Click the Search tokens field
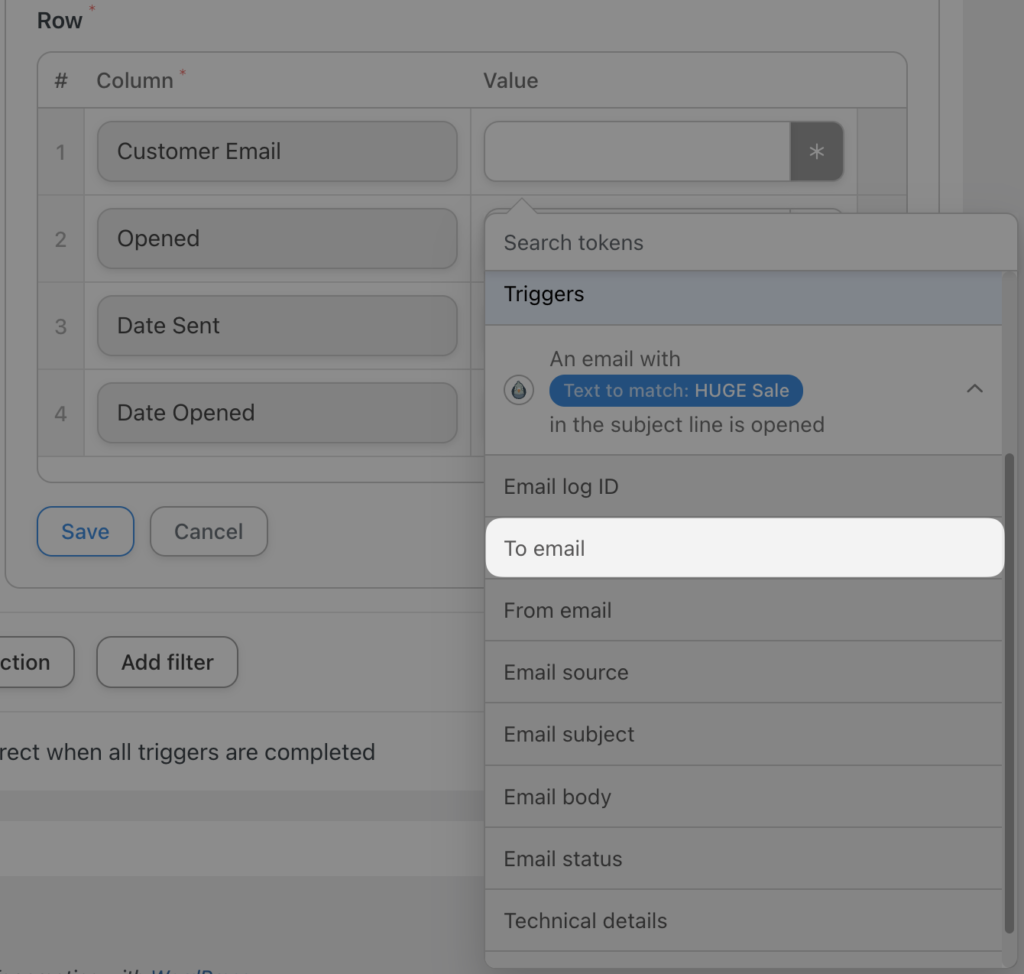1024x974 pixels. click(750, 242)
